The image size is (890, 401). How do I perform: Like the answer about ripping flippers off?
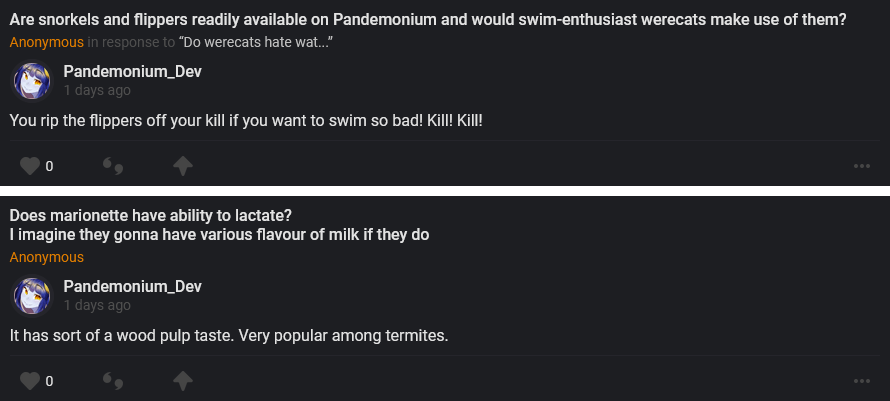30,166
